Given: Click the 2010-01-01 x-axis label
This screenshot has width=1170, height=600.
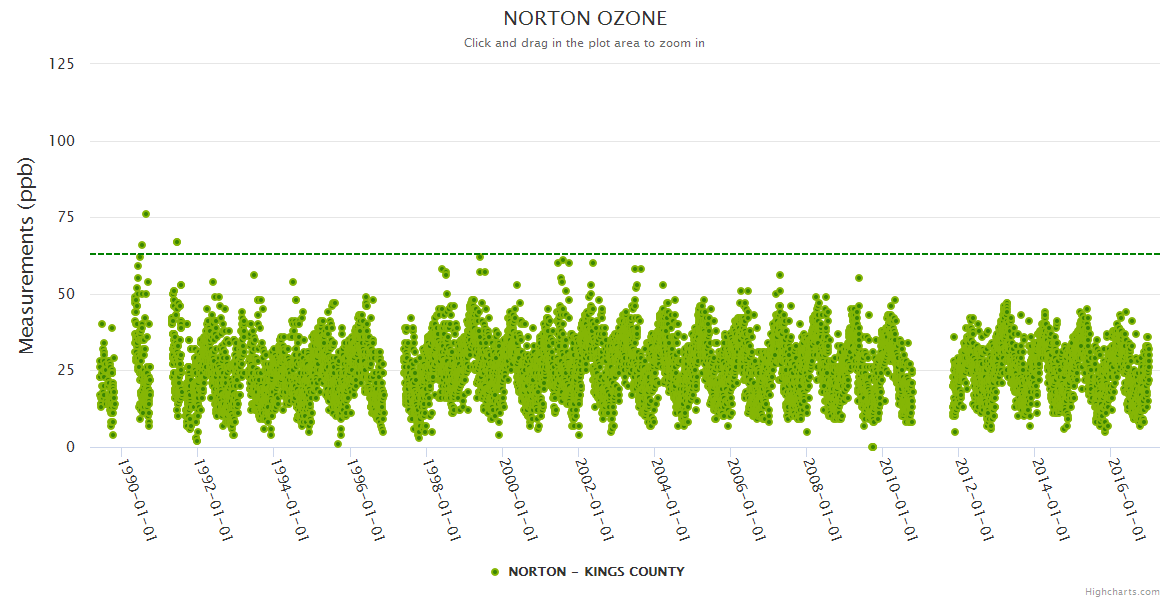Looking at the screenshot, I should (x=901, y=499).
